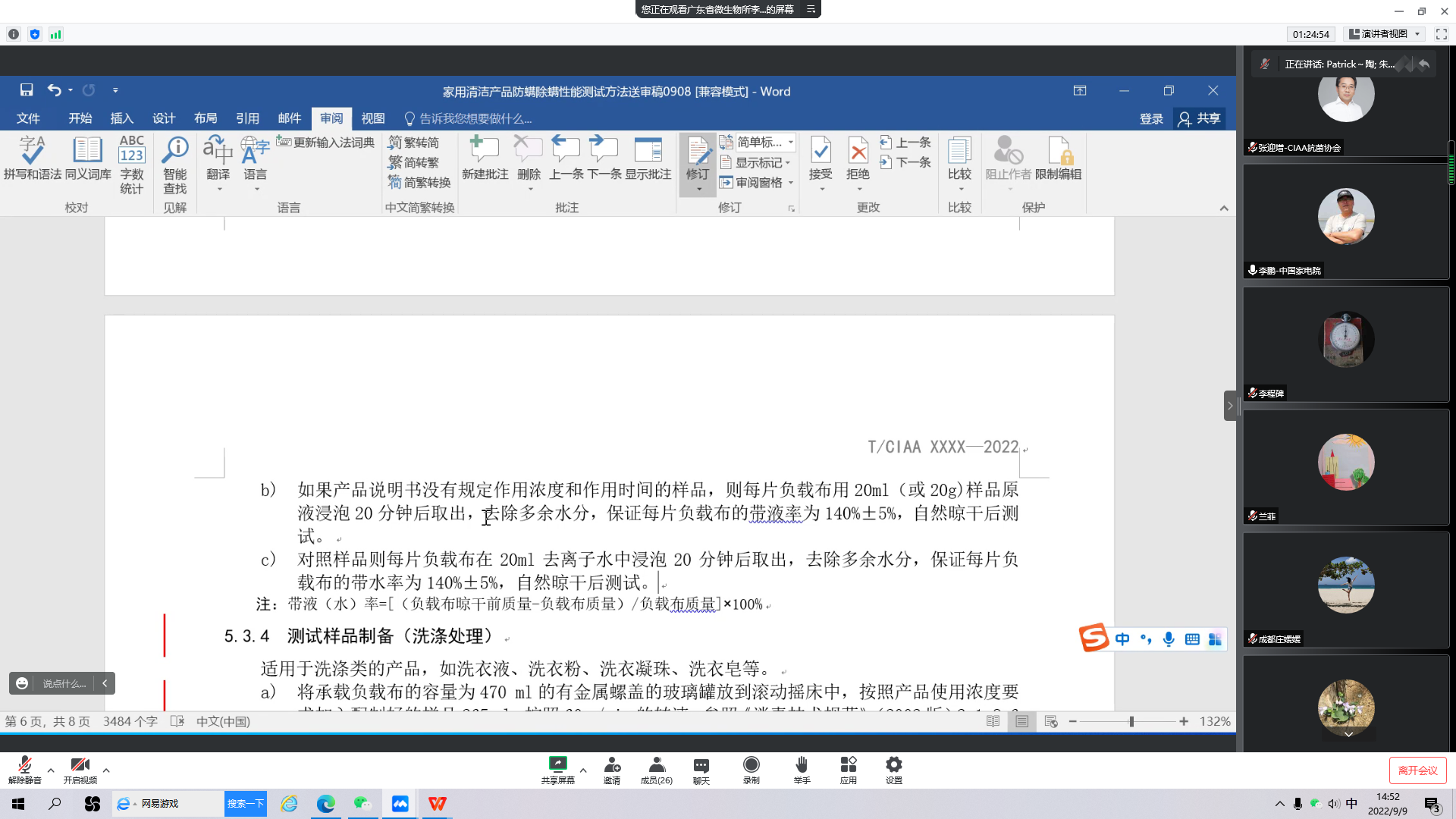The width and height of the screenshot is (1456, 819).
Task: Click the Show Comments icon
Action: 648,158
